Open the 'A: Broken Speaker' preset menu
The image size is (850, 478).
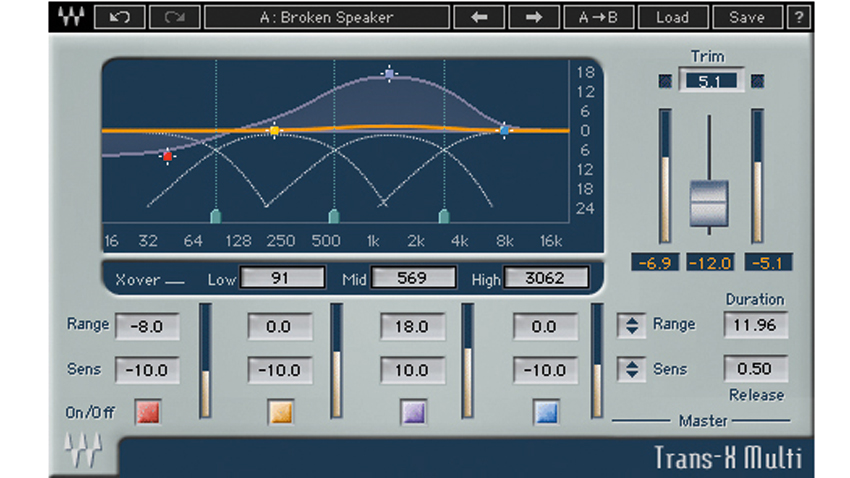[x=326, y=17]
